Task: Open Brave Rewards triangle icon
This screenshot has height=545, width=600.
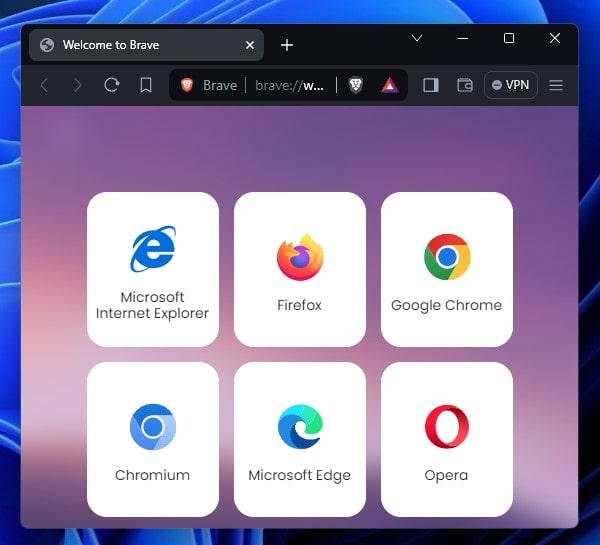Action: tap(390, 85)
